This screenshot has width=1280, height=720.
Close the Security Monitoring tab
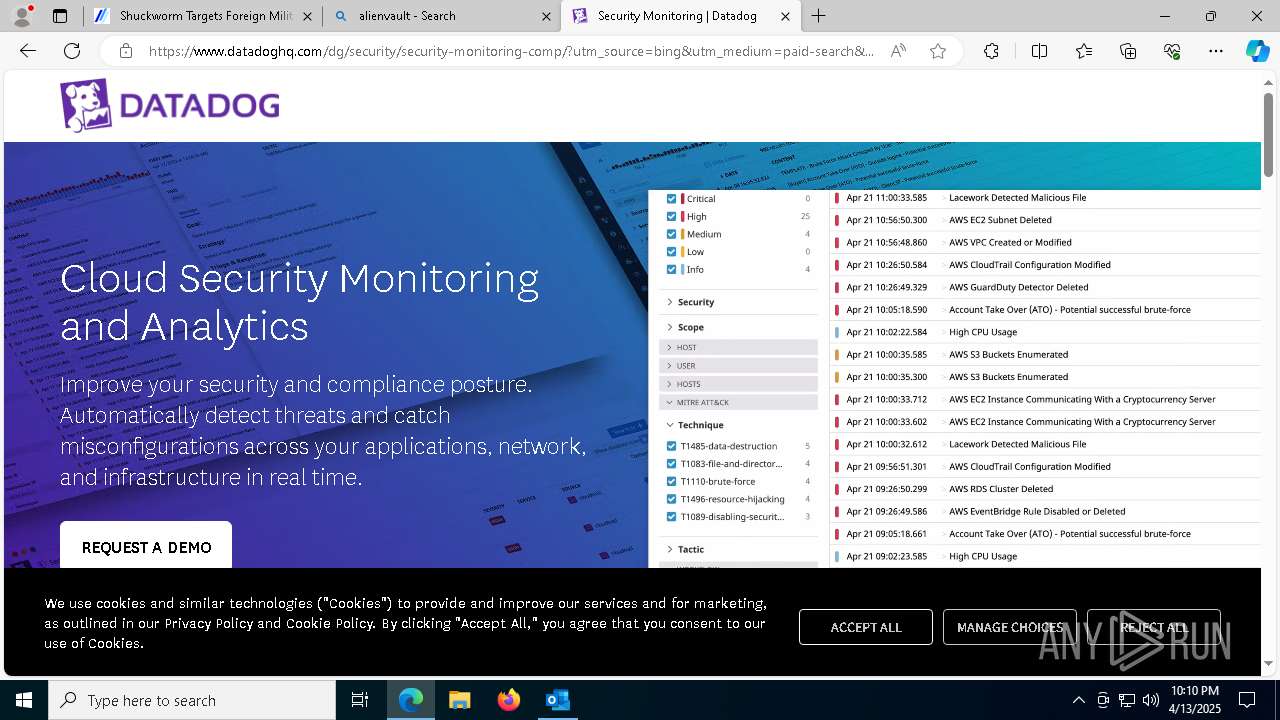tap(785, 16)
